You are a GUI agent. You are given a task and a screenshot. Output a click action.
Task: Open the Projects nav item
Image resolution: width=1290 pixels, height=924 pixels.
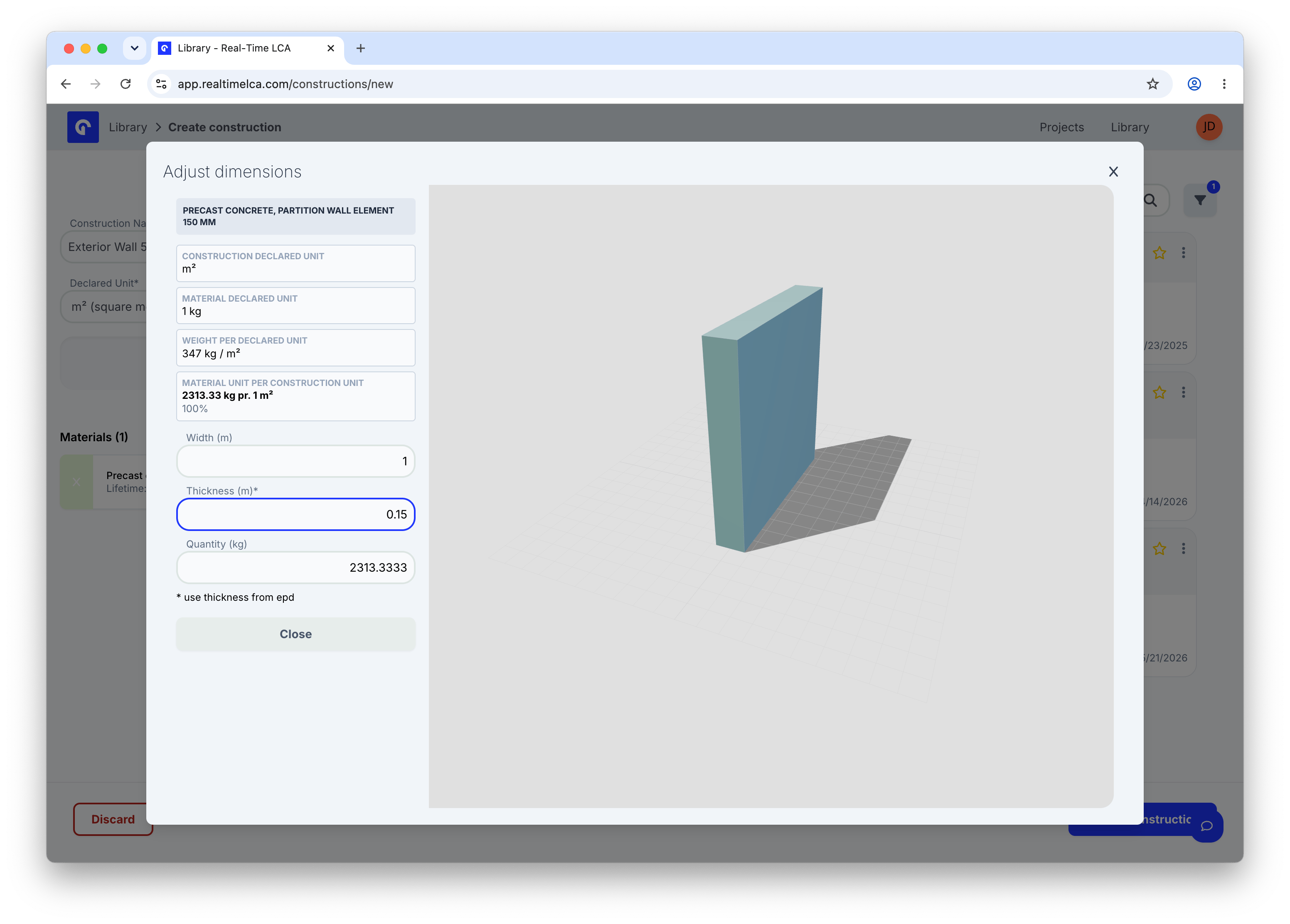tap(1061, 128)
